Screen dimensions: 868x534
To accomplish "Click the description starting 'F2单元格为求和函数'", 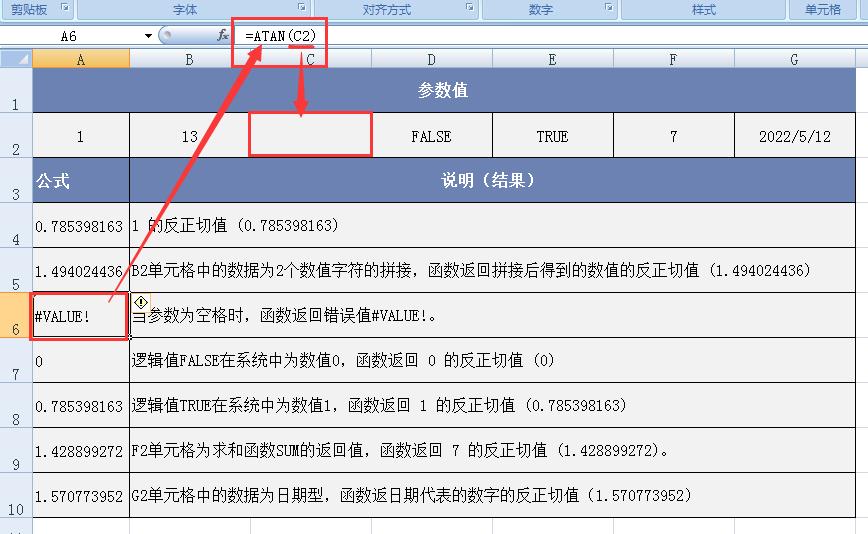I will click(493, 450).
